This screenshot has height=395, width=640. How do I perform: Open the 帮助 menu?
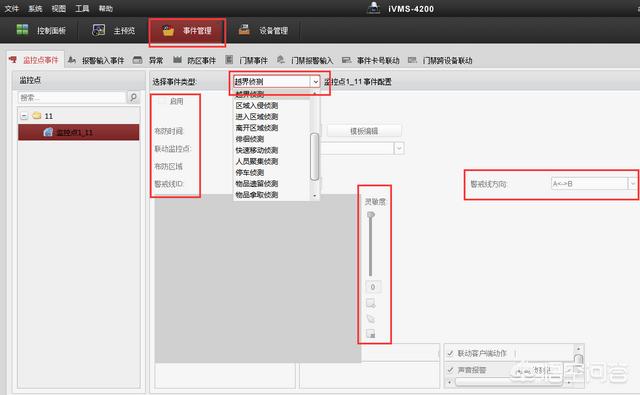point(105,8)
